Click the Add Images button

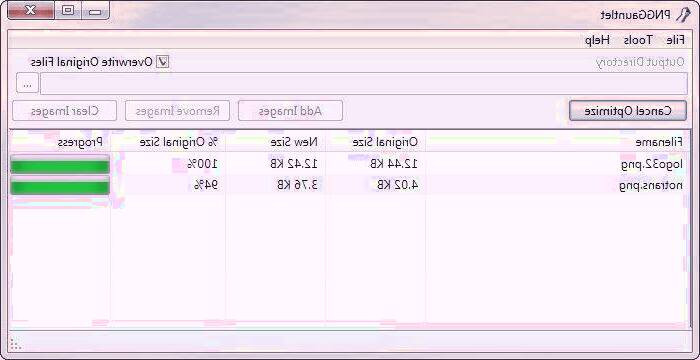click(x=290, y=111)
